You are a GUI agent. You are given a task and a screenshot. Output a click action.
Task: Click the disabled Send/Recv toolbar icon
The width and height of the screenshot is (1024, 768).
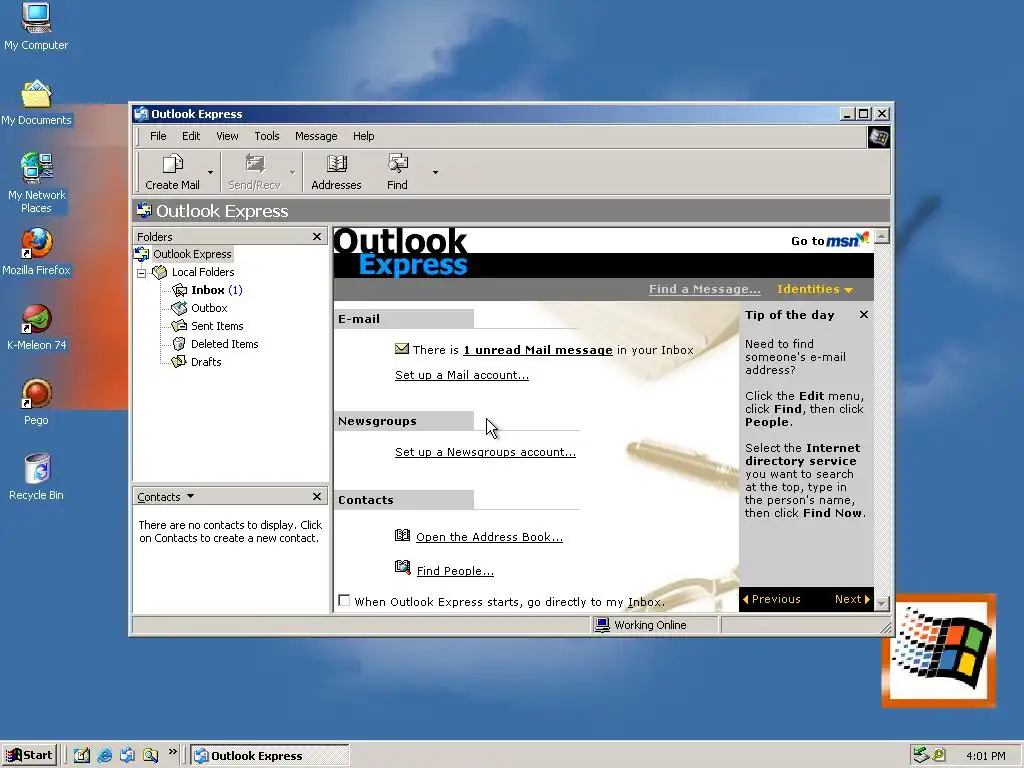[x=254, y=163]
